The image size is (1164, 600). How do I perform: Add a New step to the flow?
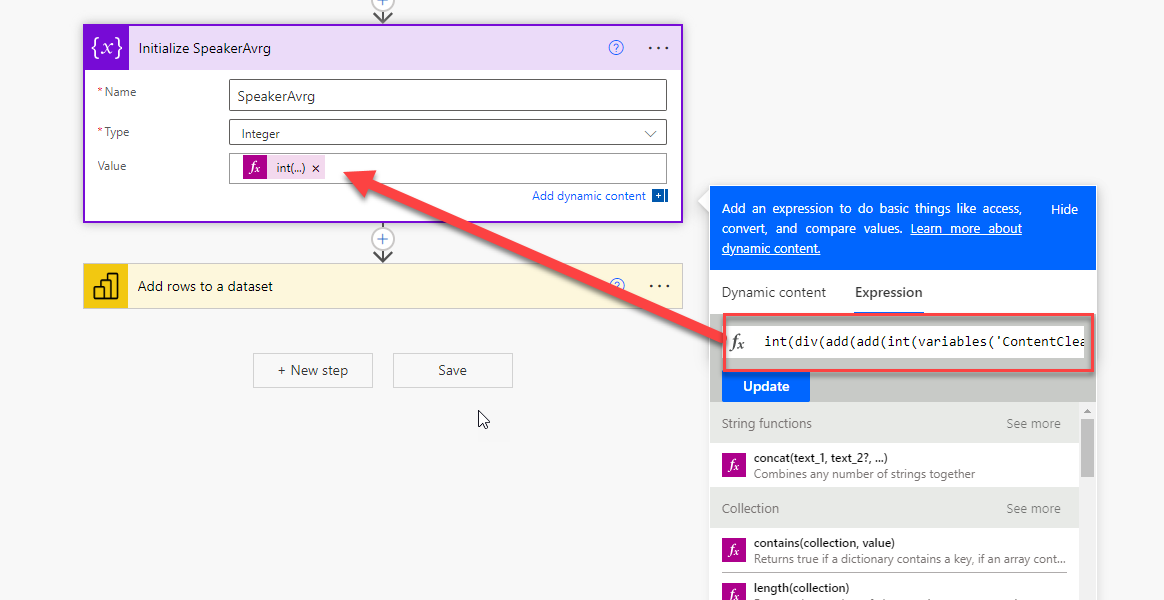pos(313,370)
